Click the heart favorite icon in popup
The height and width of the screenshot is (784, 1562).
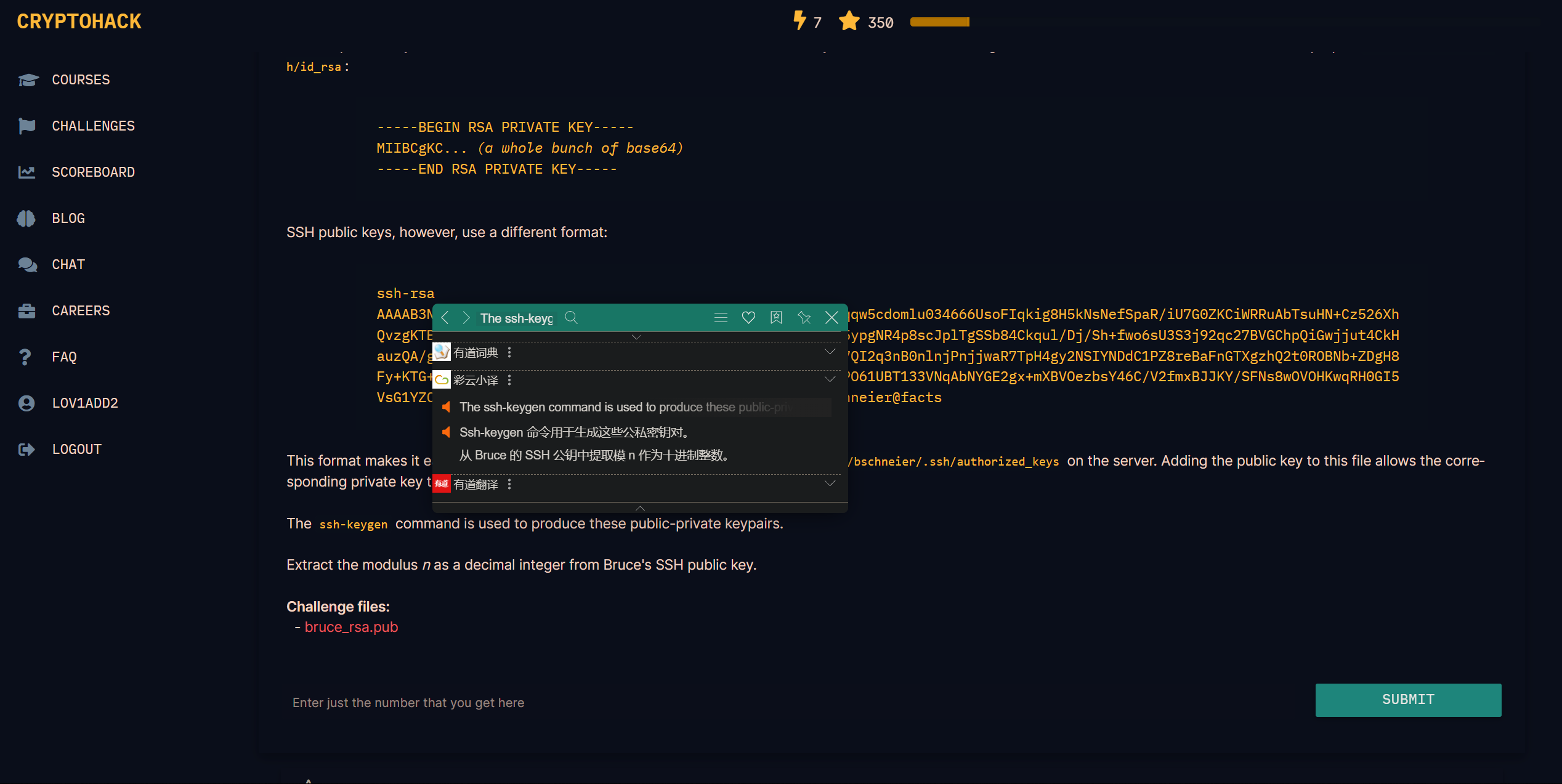coord(748,318)
